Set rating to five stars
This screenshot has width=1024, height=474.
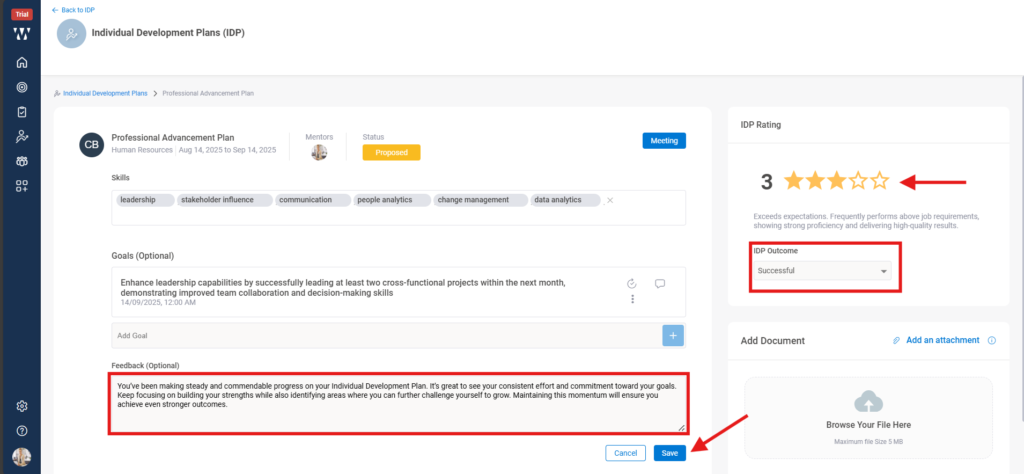(880, 181)
